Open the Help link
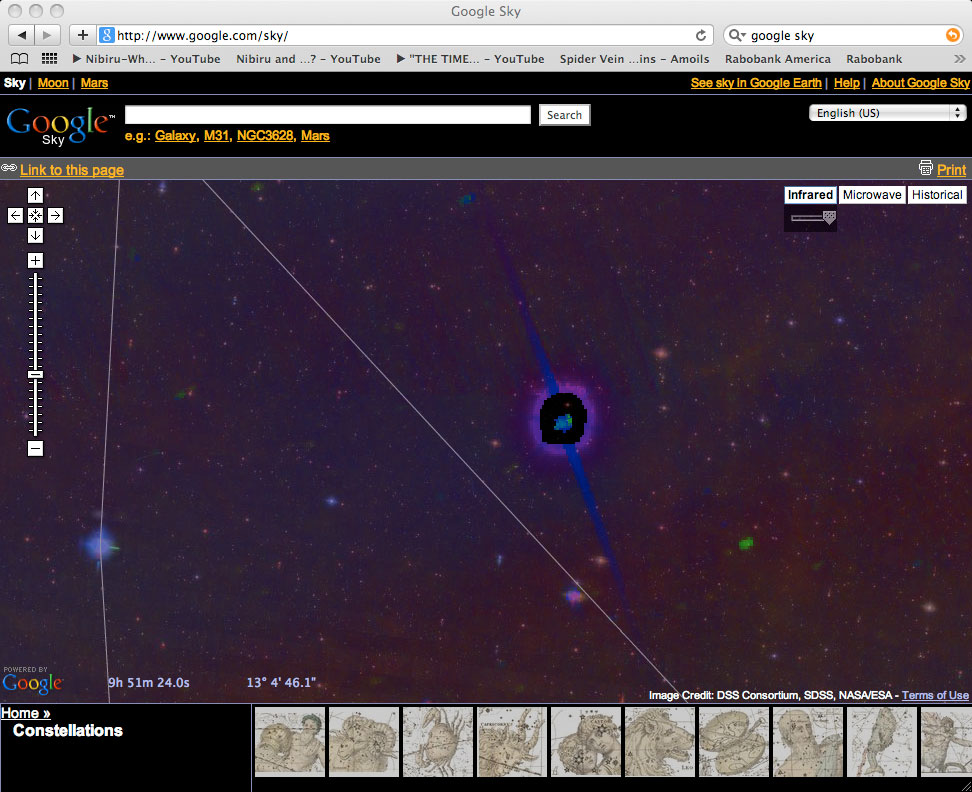The image size is (972, 792). 847,83
